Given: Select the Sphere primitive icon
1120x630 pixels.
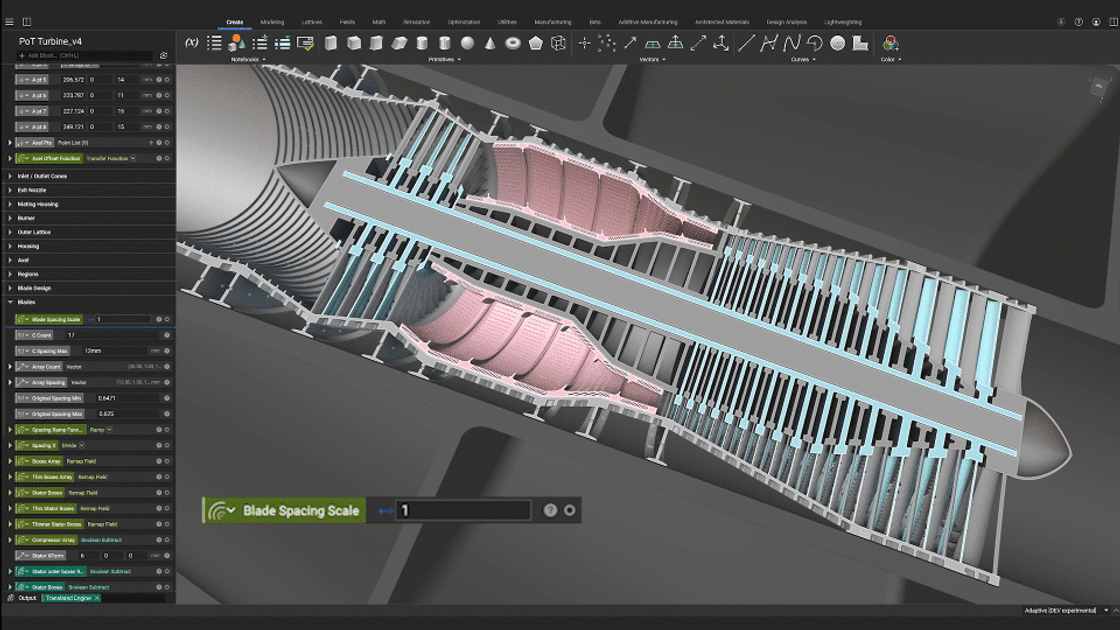Looking at the screenshot, I should tap(467, 43).
